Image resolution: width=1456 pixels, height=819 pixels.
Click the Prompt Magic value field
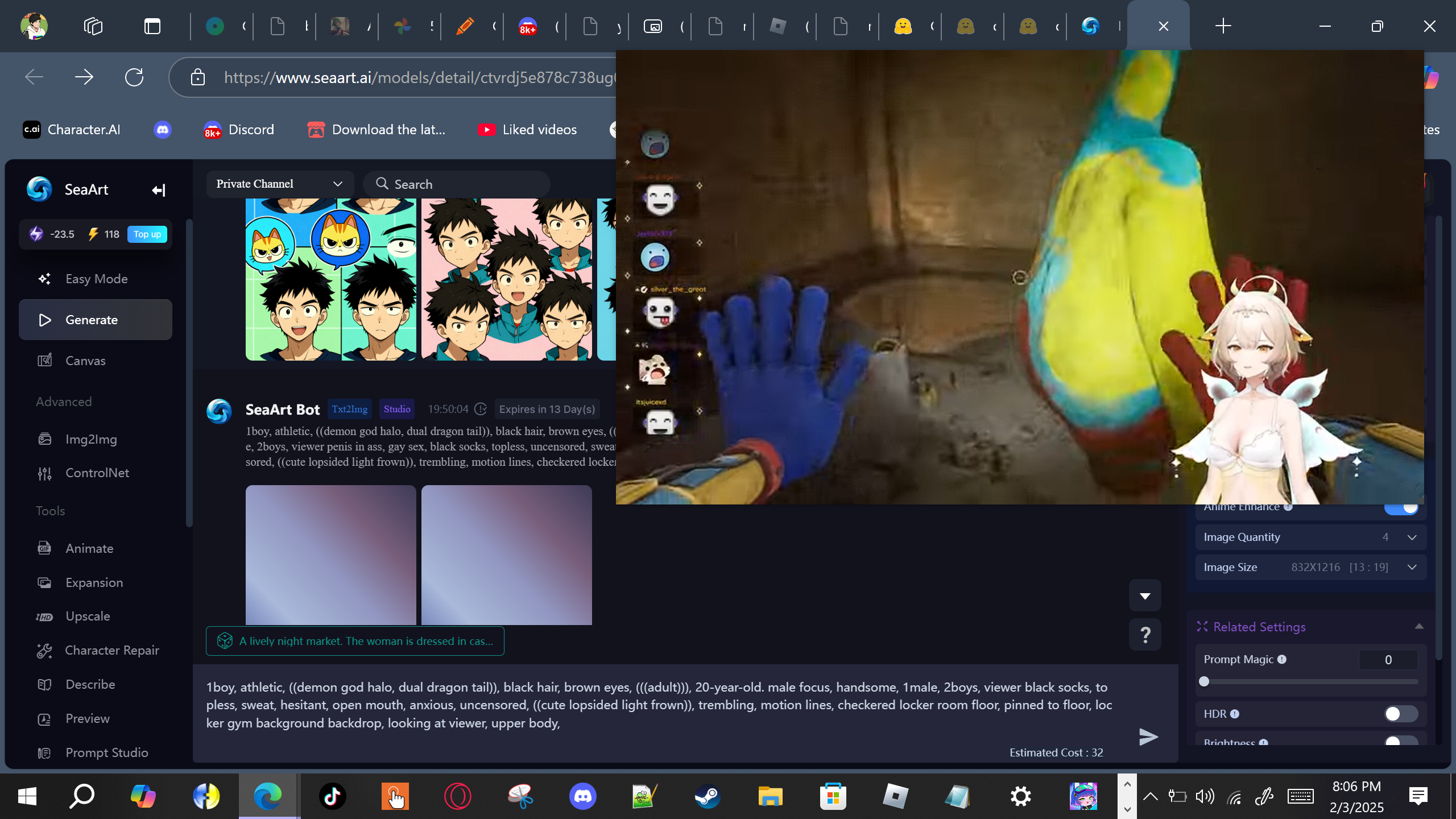pyautogui.click(x=1388, y=660)
